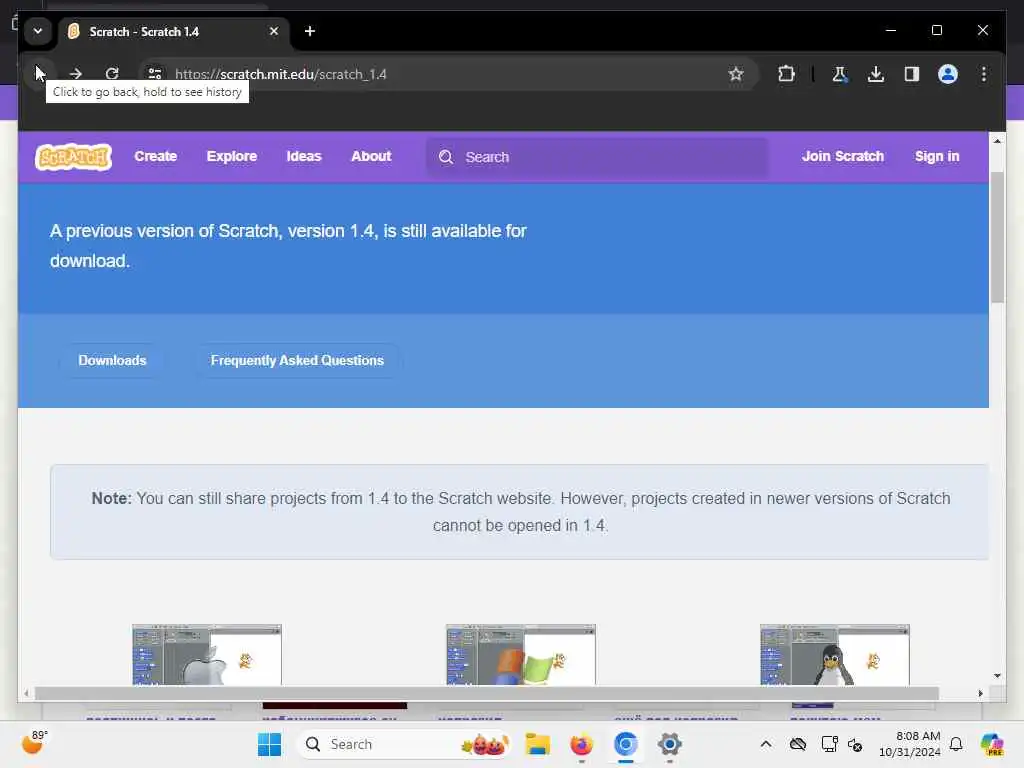Click the taskbar Search box

pos(403,744)
